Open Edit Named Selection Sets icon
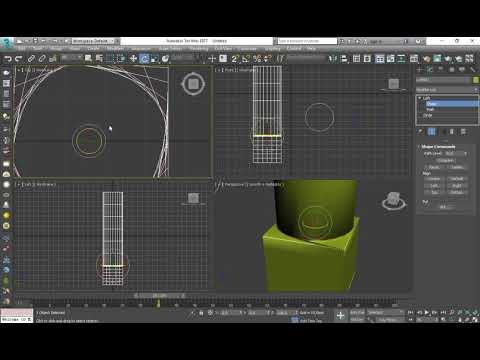This screenshot has height=360, width=480. (280, 59)
